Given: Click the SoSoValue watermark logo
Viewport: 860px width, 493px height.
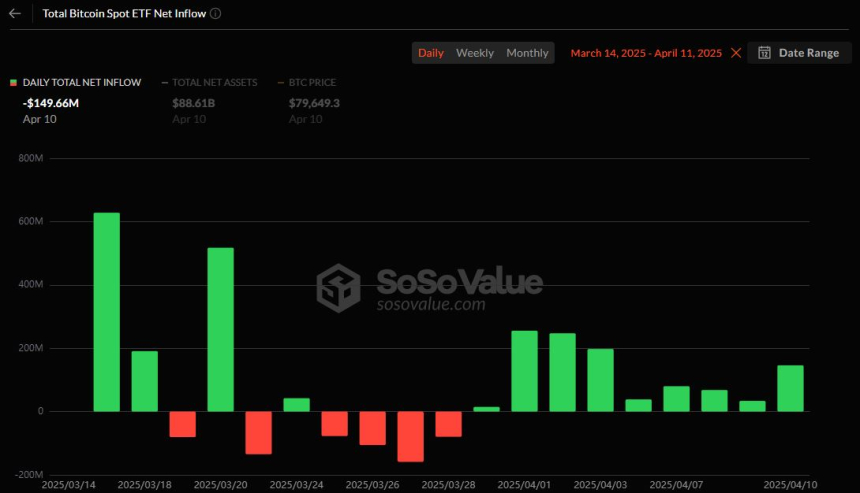Looking at the screenshot, I should (338, 288).
